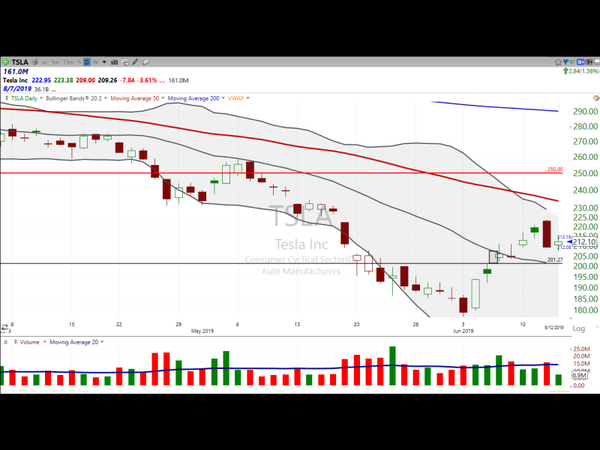Click the 8/7/2019 date text
This screenshot has height=450, width=600.
[17, 89]
